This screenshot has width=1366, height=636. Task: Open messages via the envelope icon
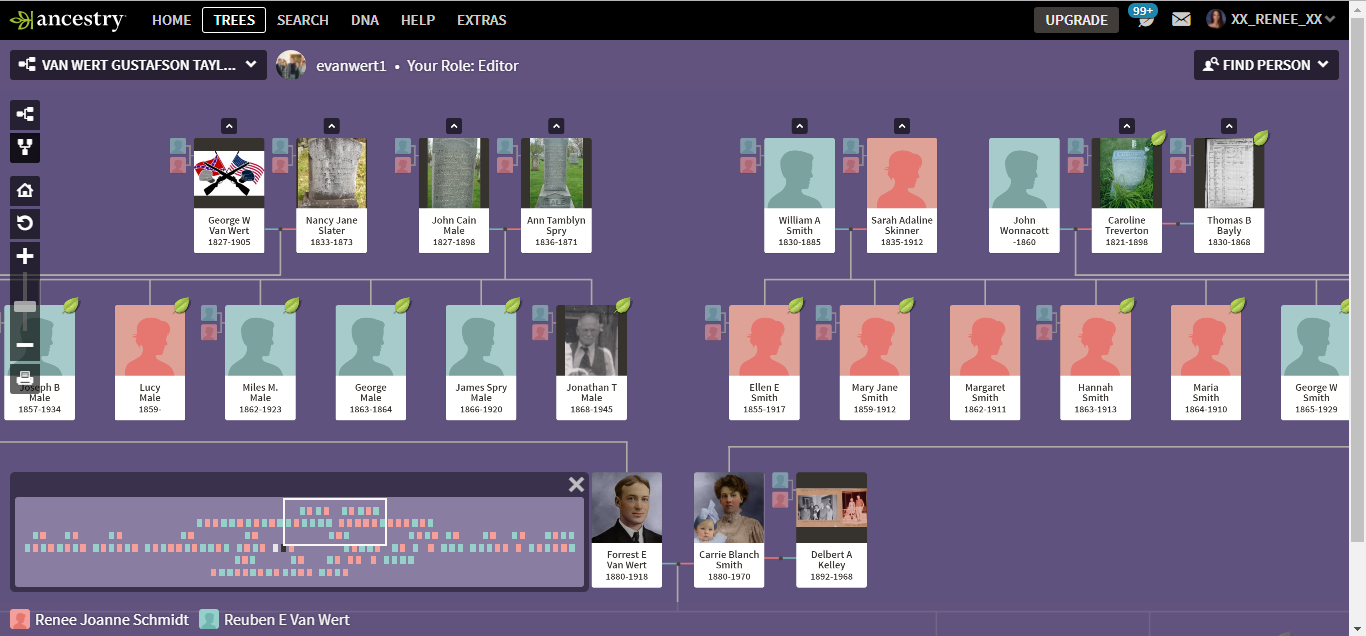(1181, 19)
